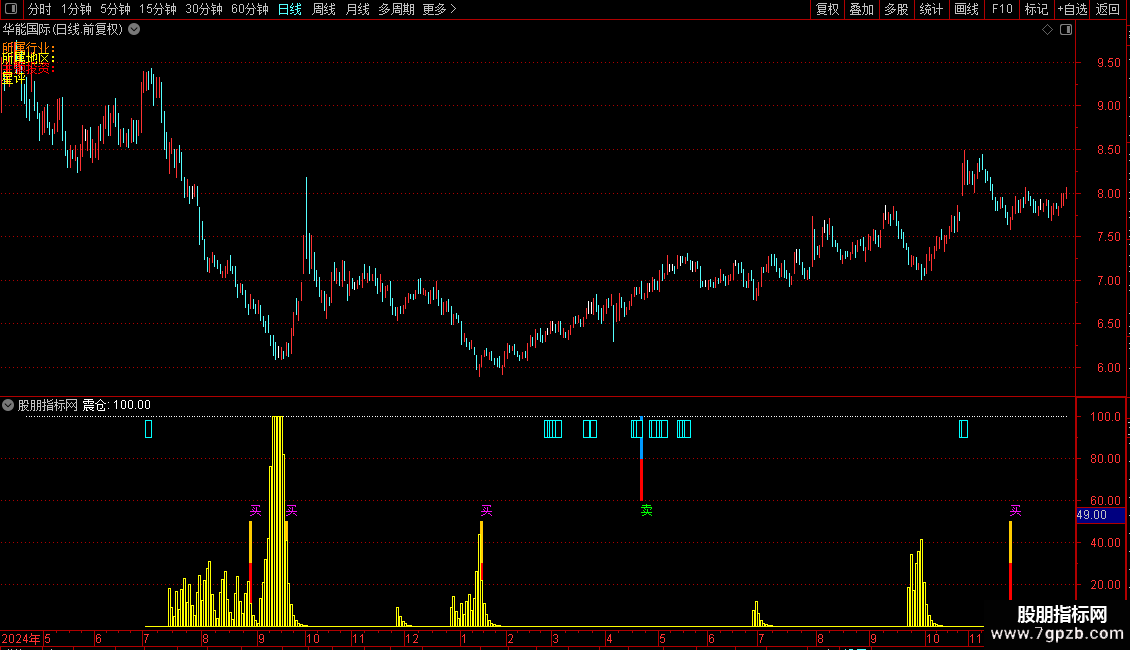The height and width of the screenshot is (650, 1130).
Task: Click the 2024年 date label on time axis
Action: [21, 638]
